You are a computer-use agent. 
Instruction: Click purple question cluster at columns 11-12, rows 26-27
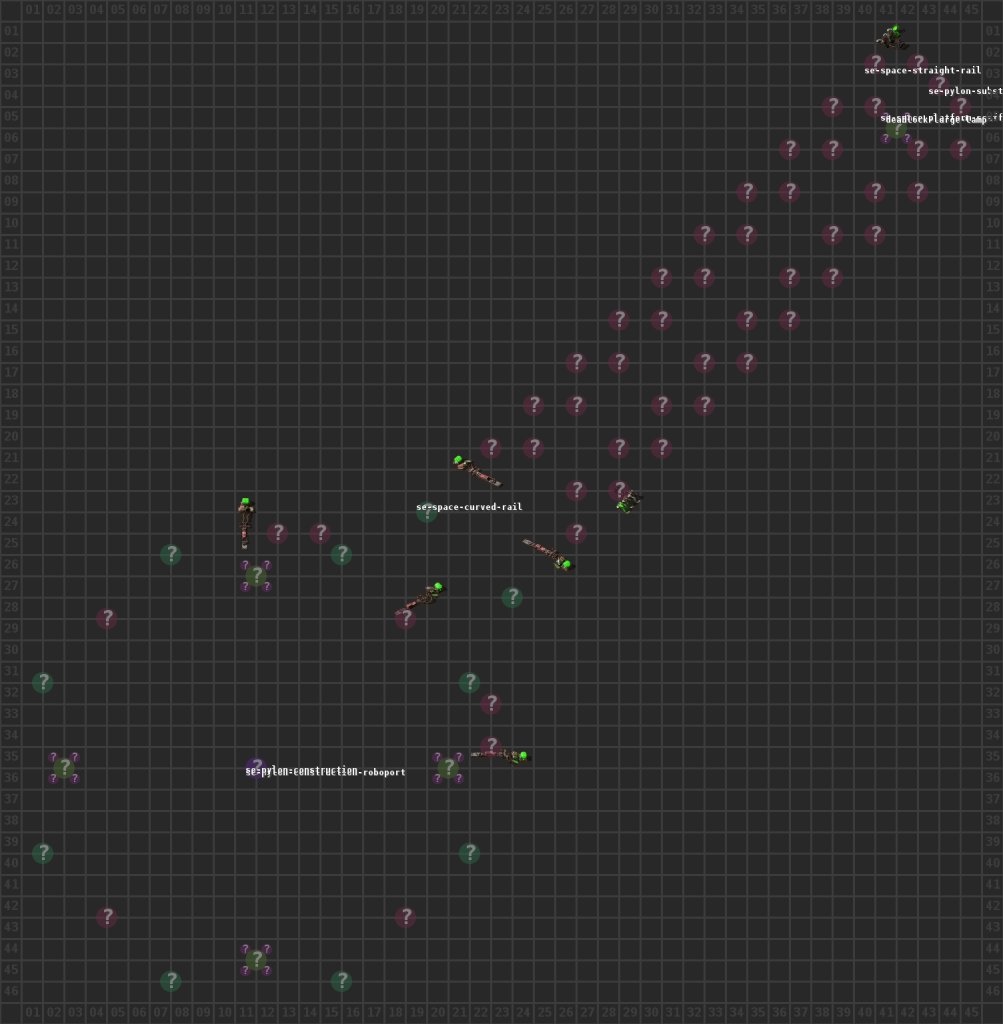click(x=256, y=575)
